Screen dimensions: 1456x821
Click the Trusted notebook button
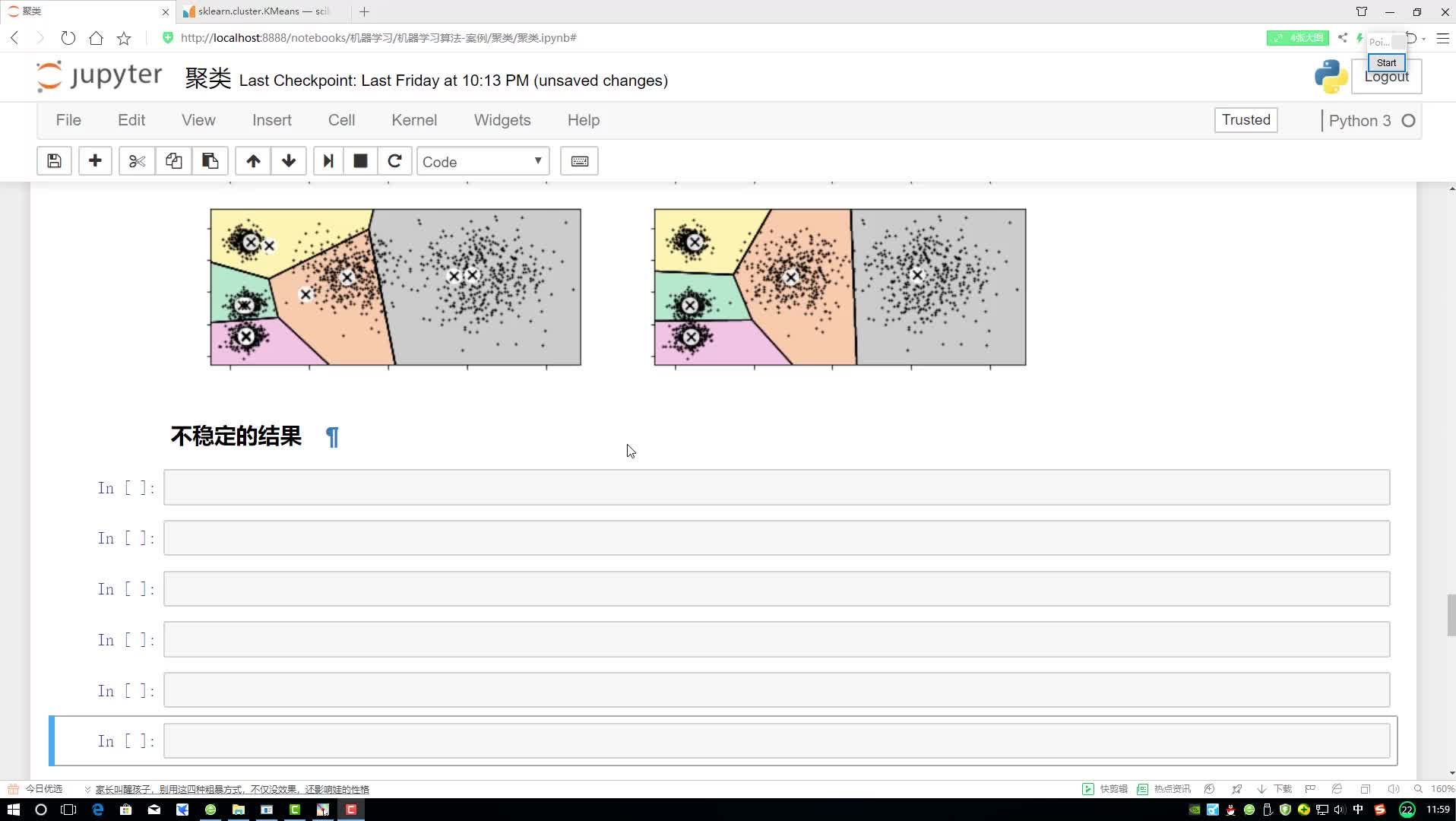coord(1246,120)
